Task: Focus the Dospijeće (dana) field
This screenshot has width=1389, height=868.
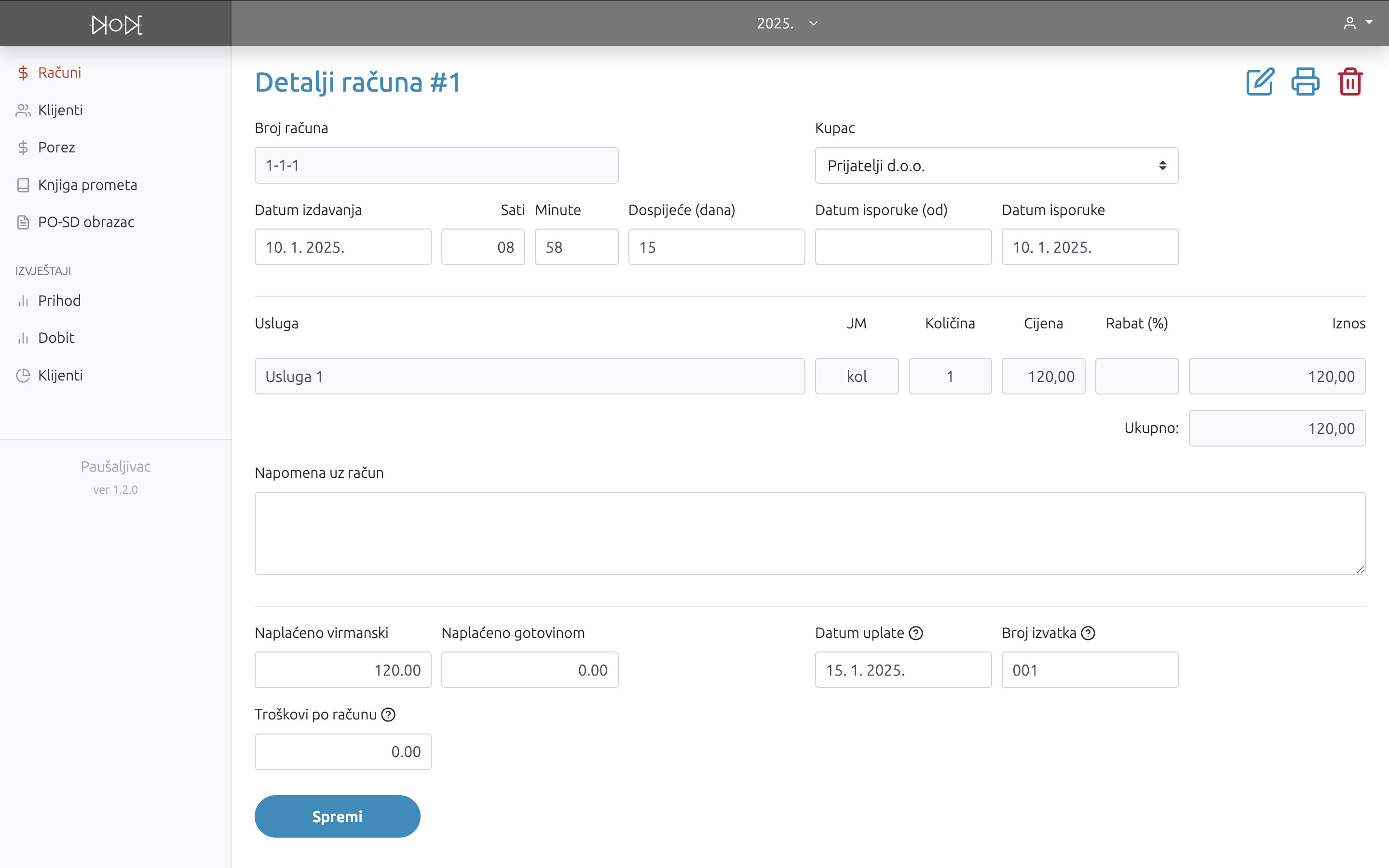Action: pyautogui.click(x=716, y=247)
